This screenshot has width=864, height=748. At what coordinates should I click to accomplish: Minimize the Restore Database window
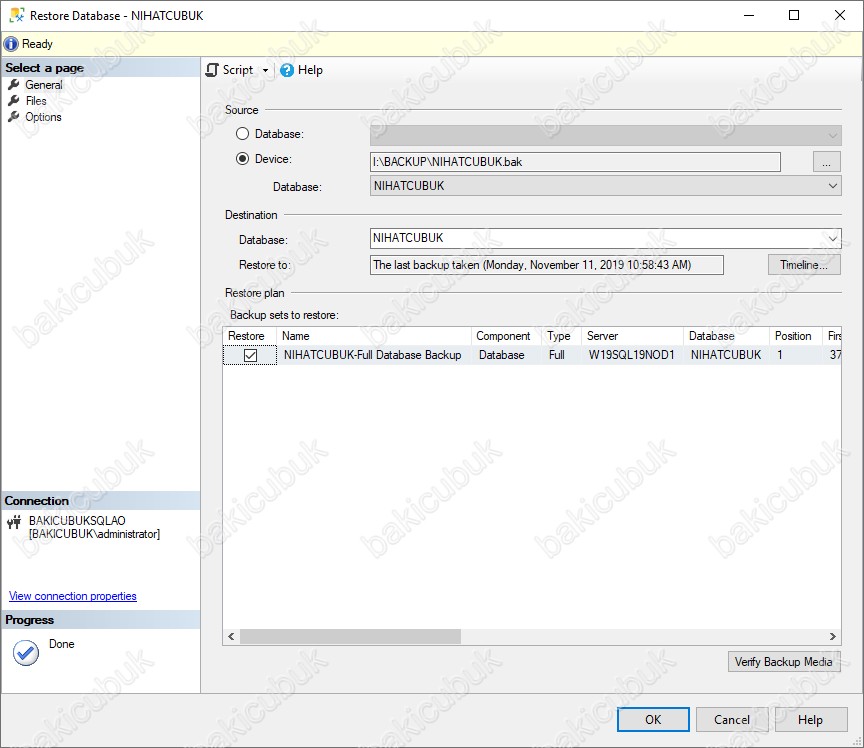coord(749,15)
